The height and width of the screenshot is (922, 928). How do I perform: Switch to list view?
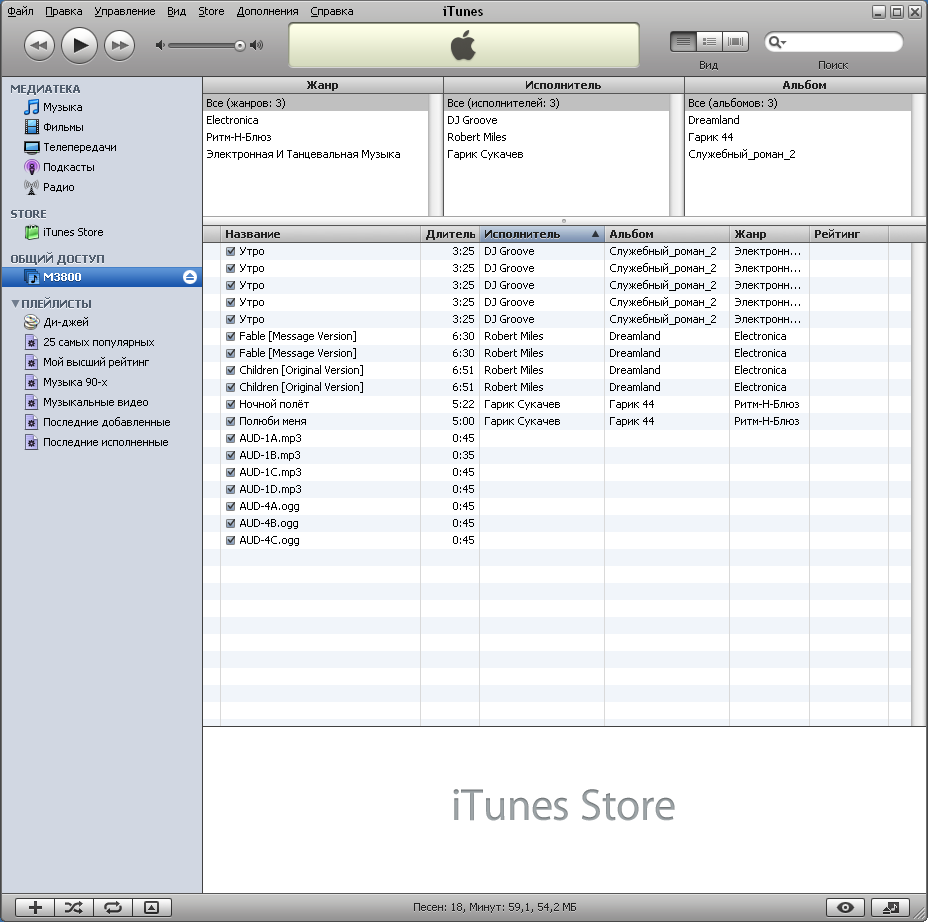(x=684, y=41)
